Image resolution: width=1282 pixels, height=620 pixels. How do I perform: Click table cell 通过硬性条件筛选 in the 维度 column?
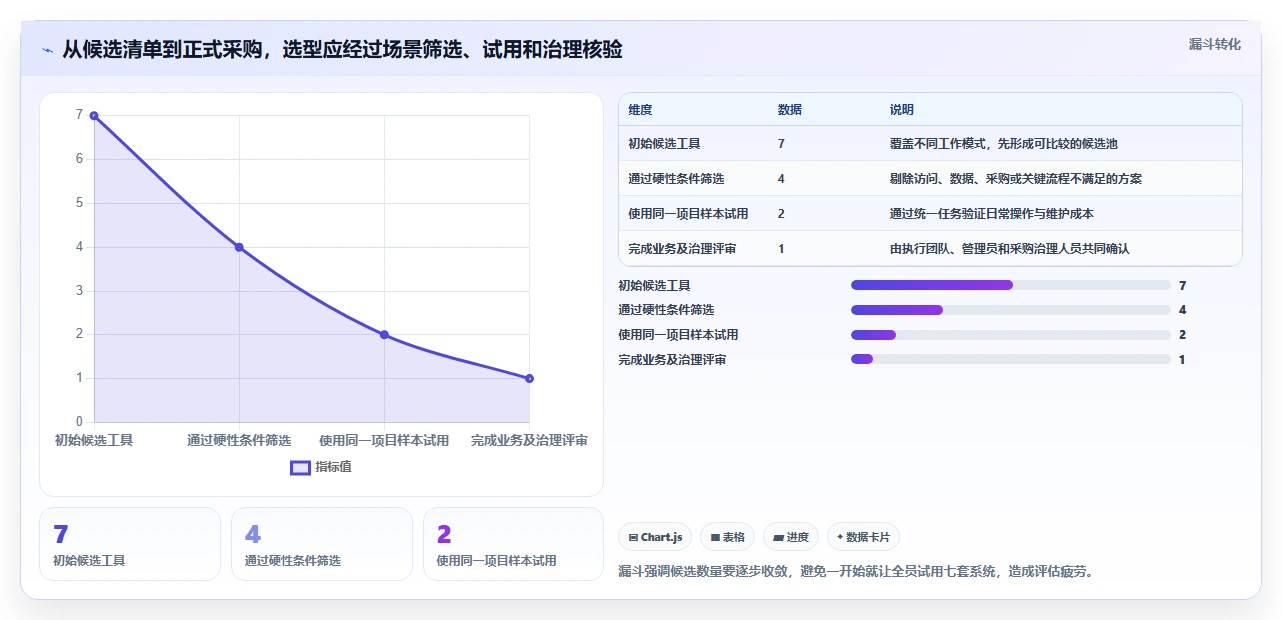pos(676,179)
